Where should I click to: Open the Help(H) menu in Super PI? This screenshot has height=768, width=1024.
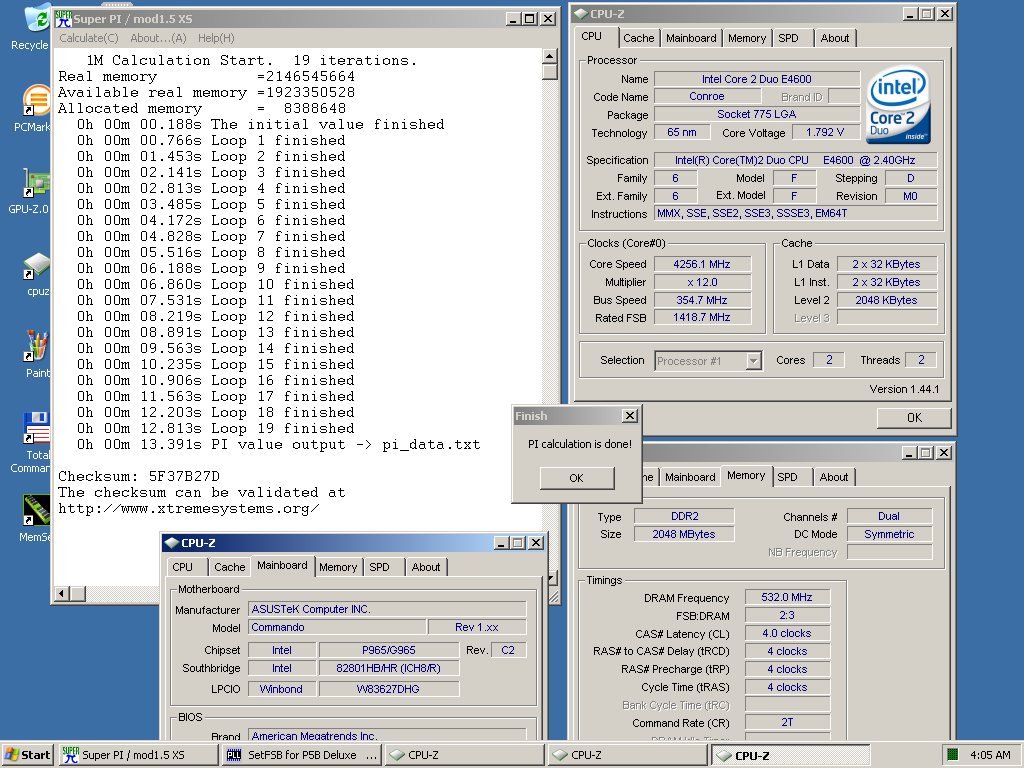(x=216, y=38)
